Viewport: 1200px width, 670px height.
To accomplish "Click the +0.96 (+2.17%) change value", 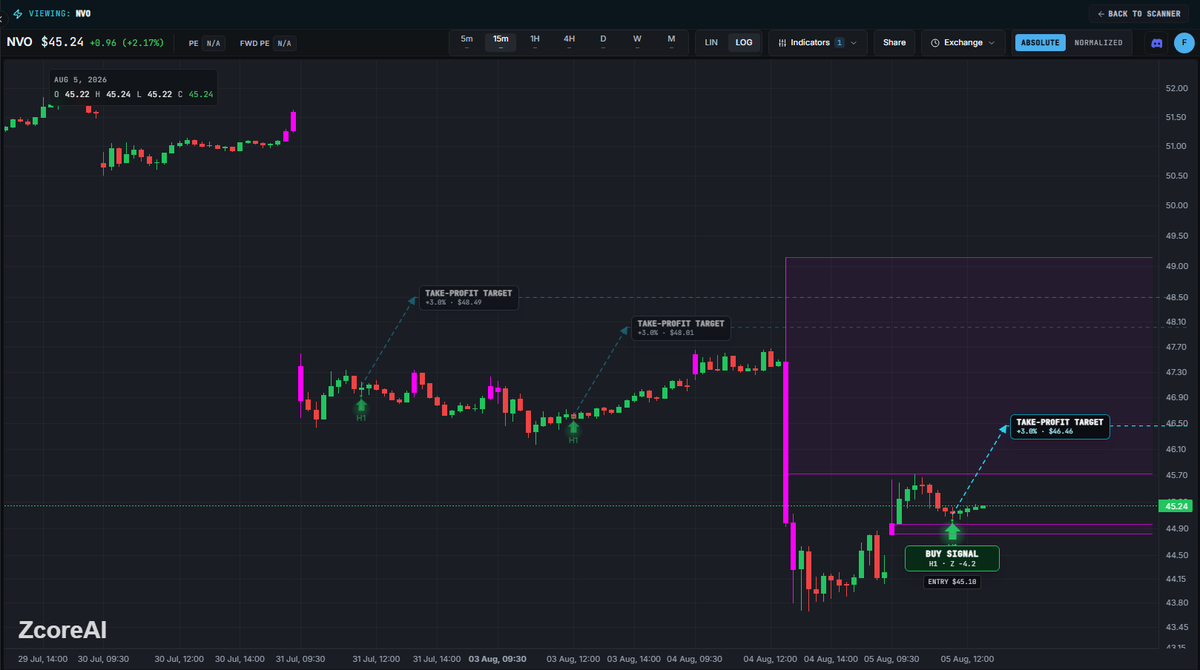I will (126, 43).
